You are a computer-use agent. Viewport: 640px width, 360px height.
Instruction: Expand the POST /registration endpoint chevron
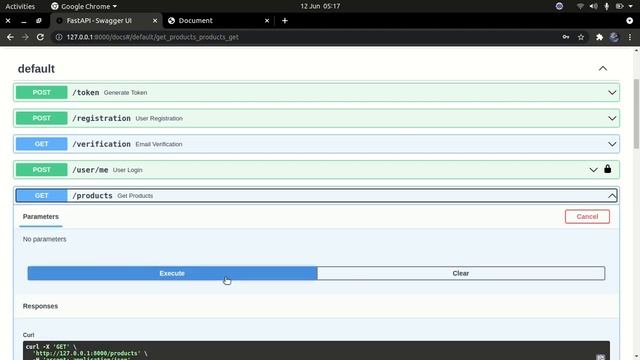pyautogui.click(x=612, y=118)
